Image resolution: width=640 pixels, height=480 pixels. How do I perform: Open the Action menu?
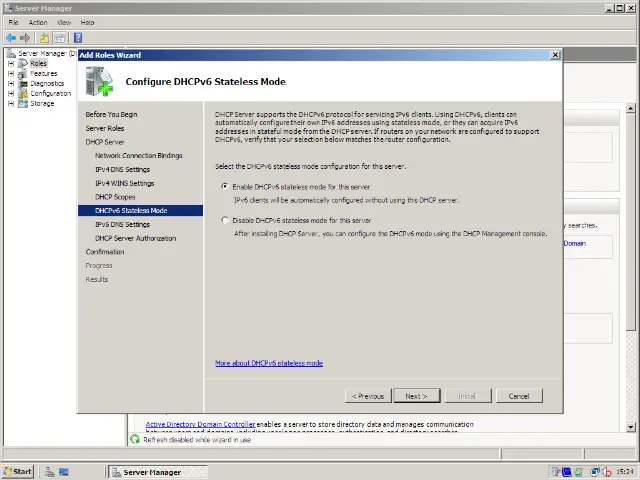point(38,22)
